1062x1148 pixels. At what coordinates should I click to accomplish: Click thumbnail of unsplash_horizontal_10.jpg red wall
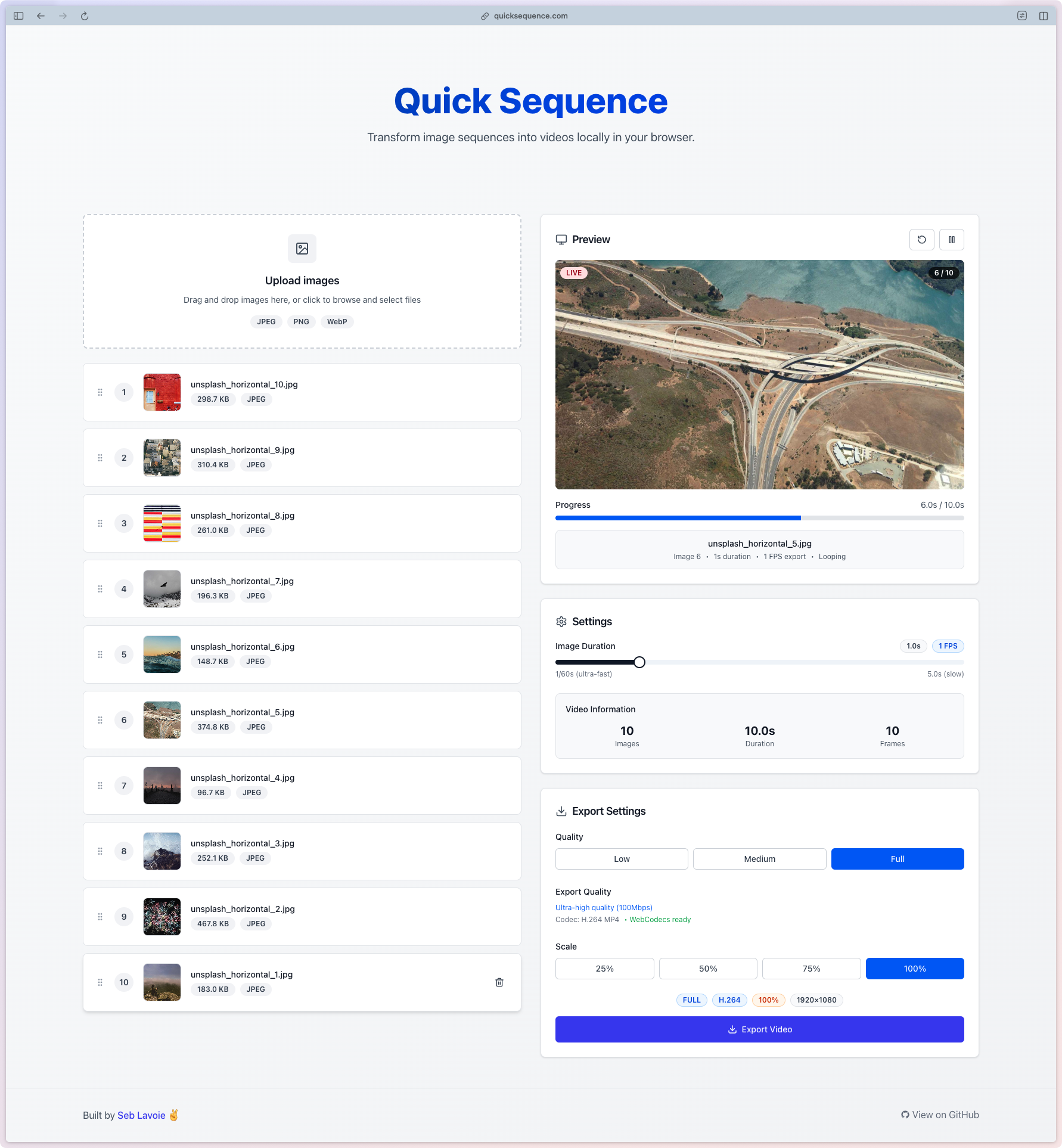[162, 392]
